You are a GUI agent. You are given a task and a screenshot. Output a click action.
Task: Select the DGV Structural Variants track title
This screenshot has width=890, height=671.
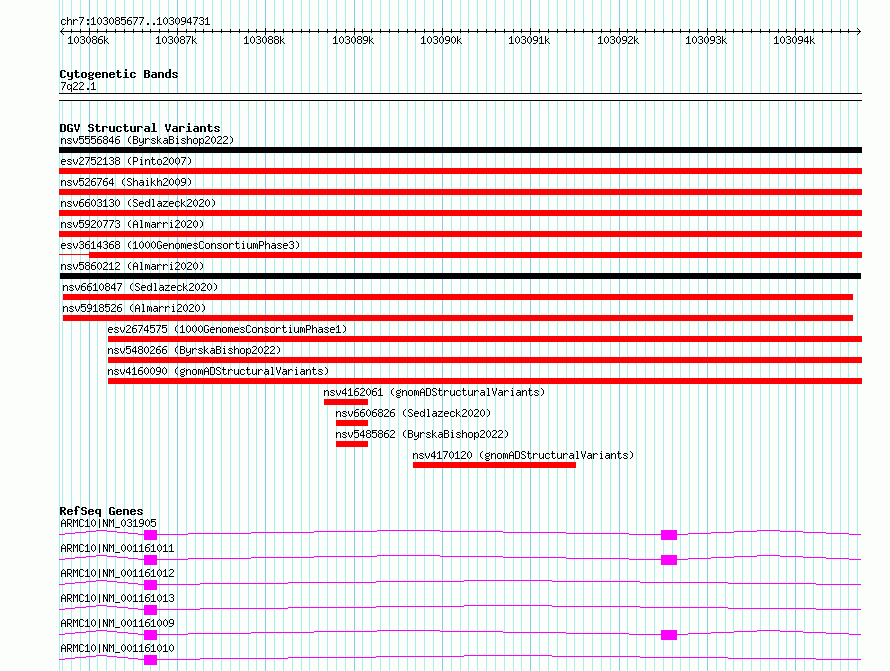(140, 128)
